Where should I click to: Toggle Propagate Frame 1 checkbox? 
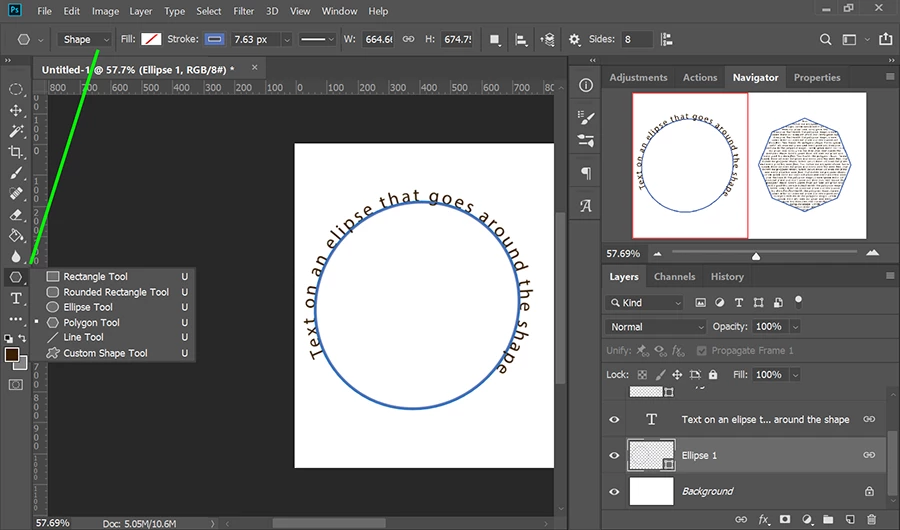tap(701, 350)
